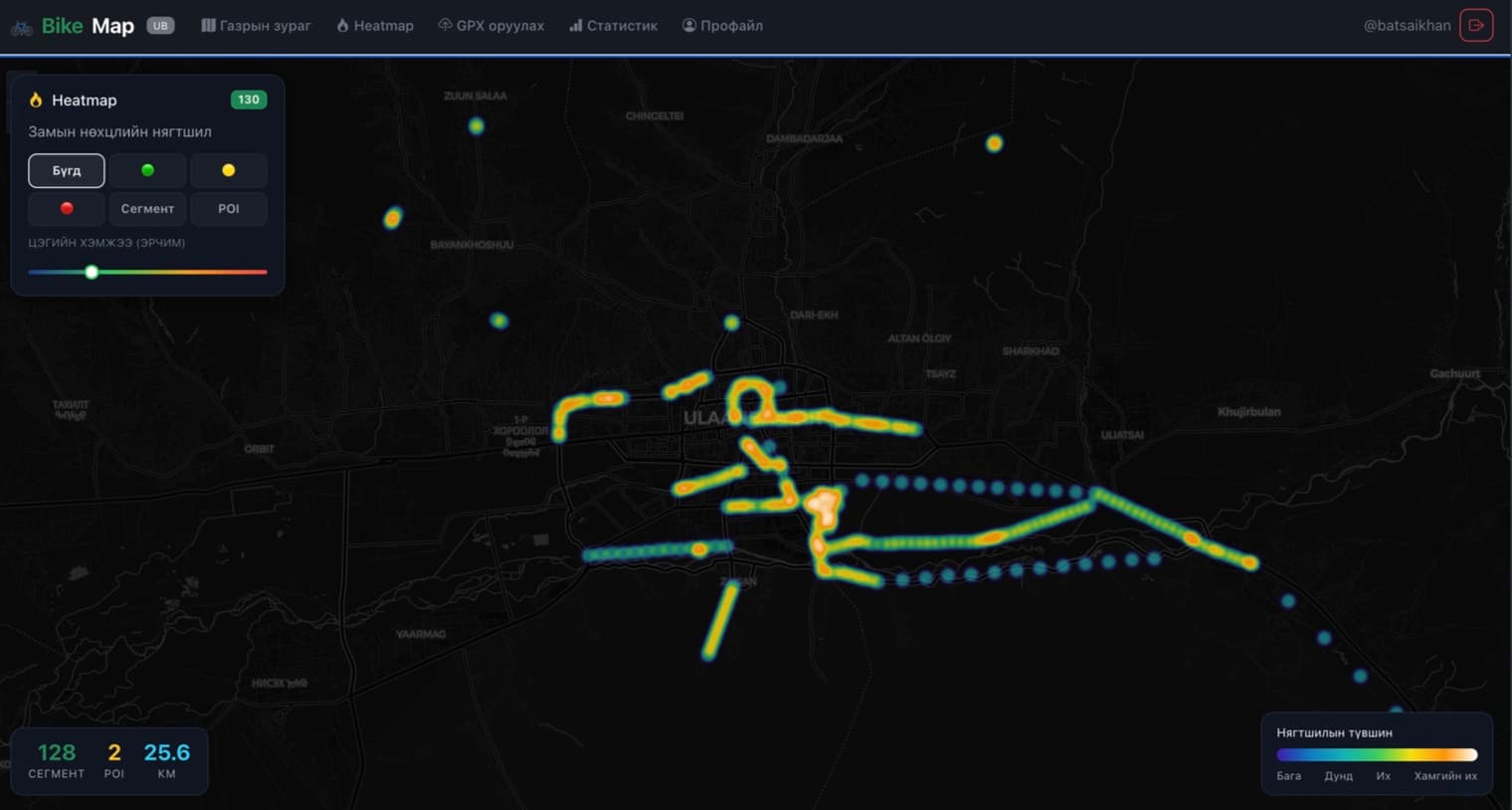
Task: Click the Khujirbulan map label
Action: (x=1249, y=412)
